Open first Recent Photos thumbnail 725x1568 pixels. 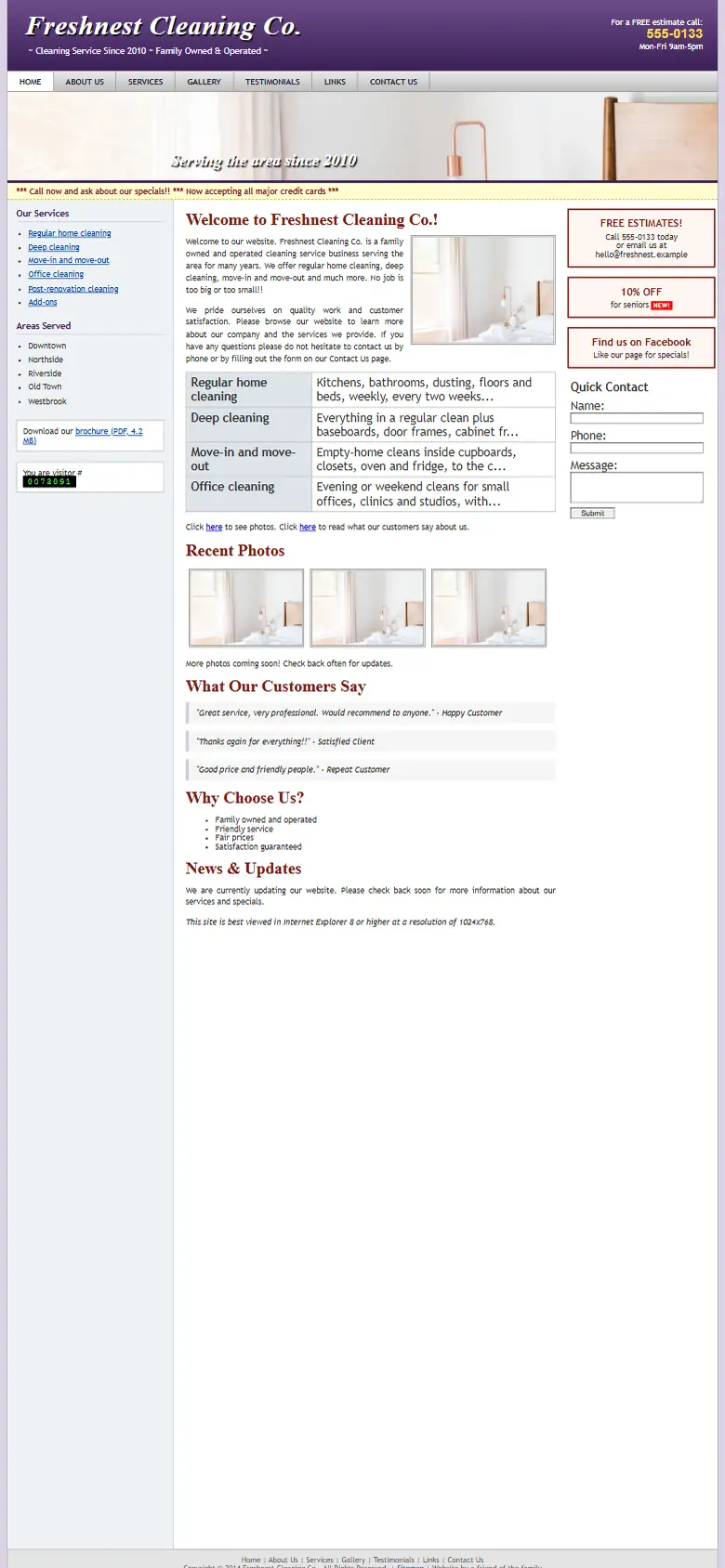[x=246, y=608]
